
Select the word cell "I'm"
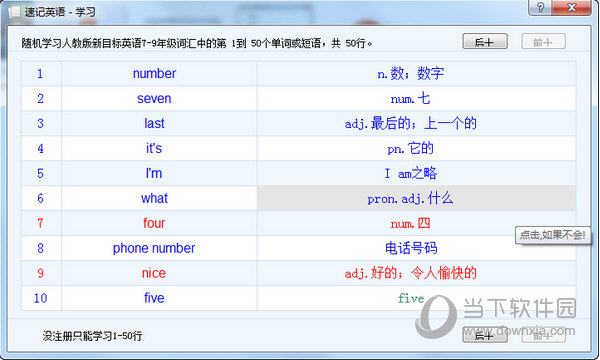(159, 173)
